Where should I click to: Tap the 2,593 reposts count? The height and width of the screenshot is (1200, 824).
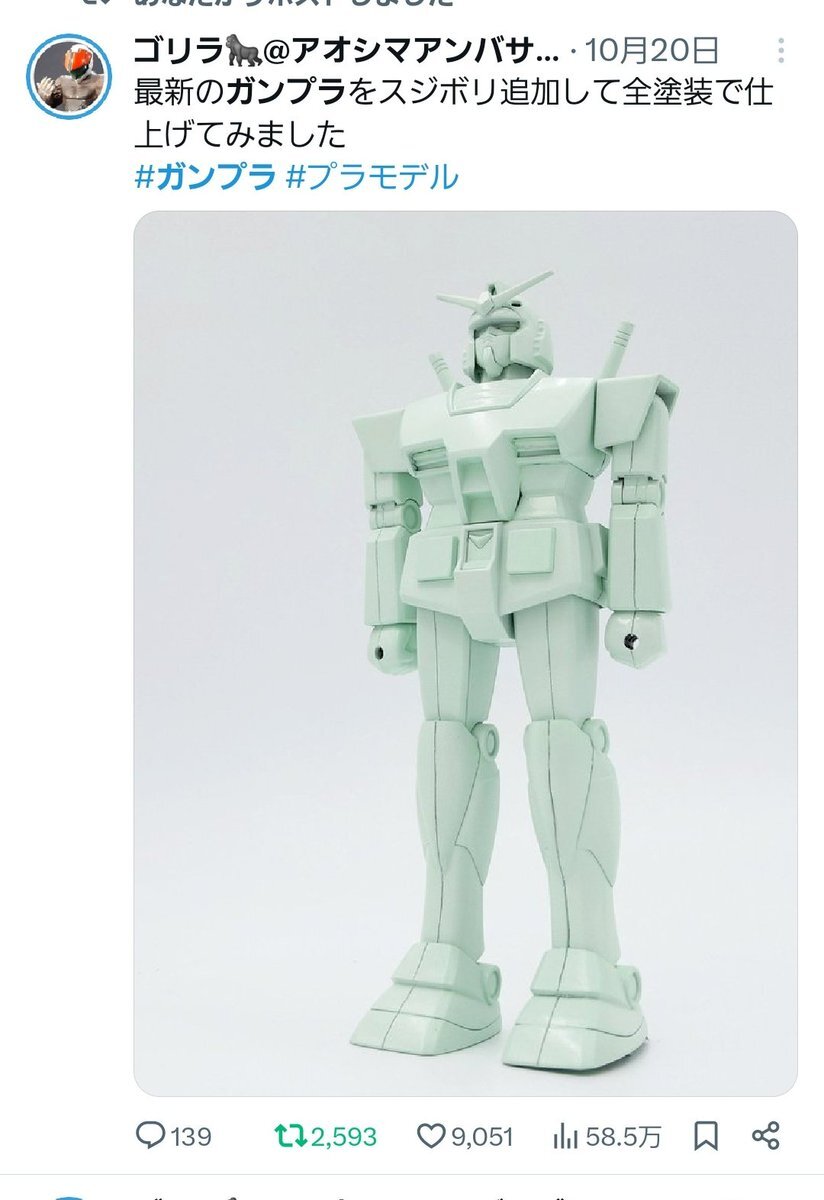pos(344,1137)
